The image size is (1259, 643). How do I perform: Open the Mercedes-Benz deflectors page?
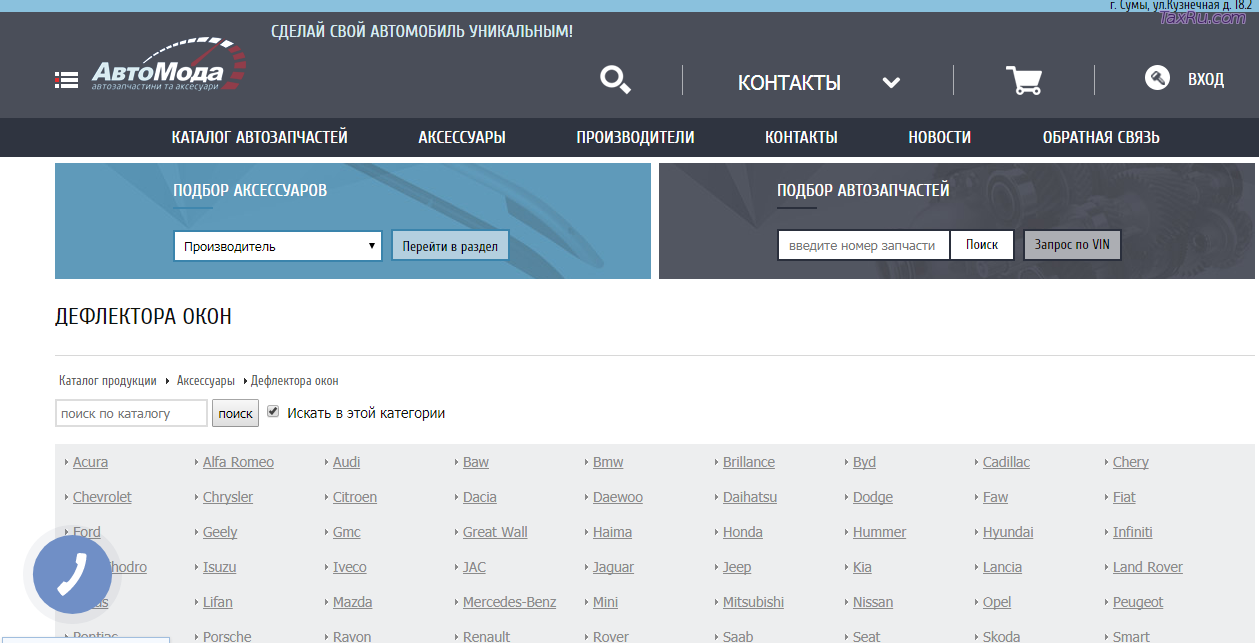[x=510, y=602]
